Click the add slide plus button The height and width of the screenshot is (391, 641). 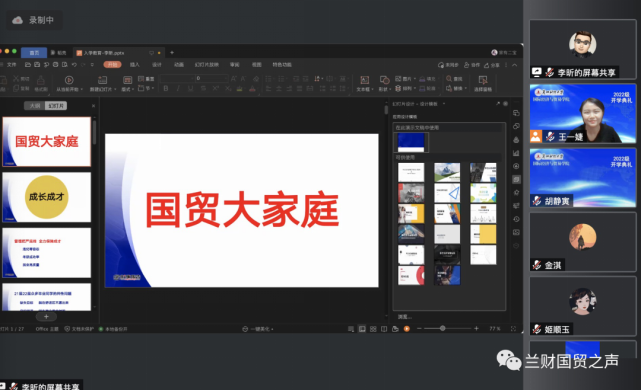pos(46,317)
